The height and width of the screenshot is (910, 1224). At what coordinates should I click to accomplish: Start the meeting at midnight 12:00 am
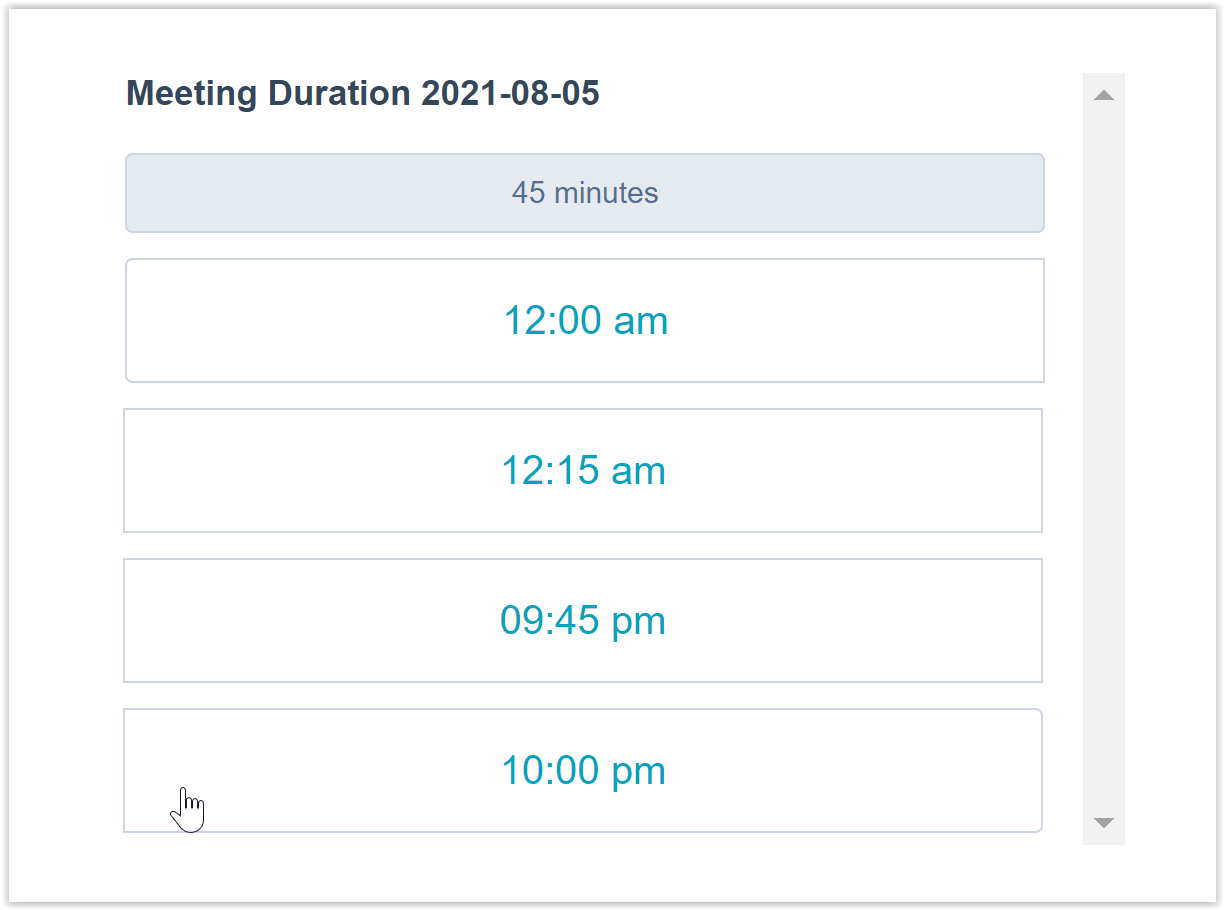[585, 321]
